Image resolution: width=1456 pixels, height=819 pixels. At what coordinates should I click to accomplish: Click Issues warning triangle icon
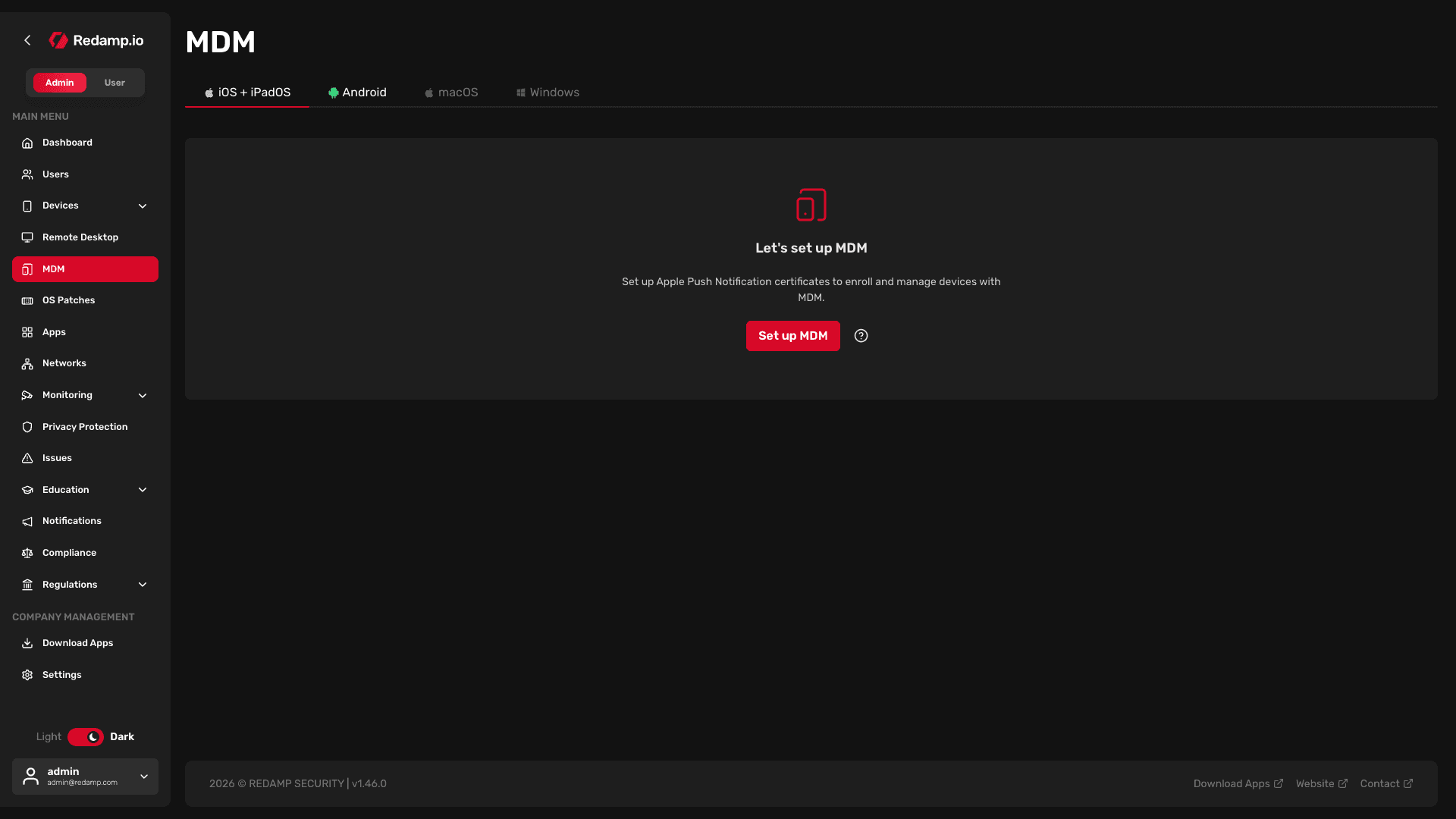pyautogui.click(x=27, y=459)
